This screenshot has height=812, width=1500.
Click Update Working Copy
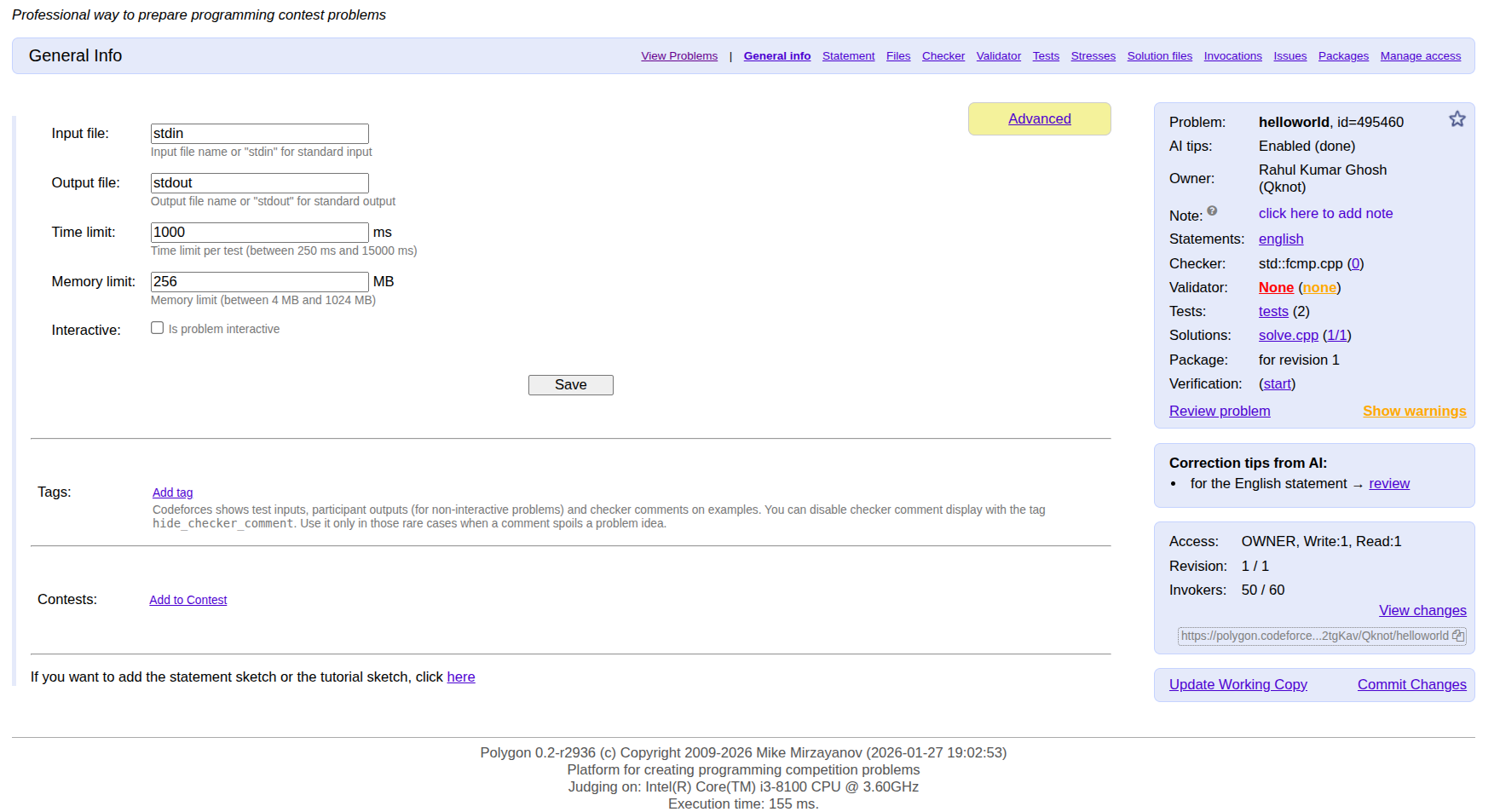point(1237,684)
